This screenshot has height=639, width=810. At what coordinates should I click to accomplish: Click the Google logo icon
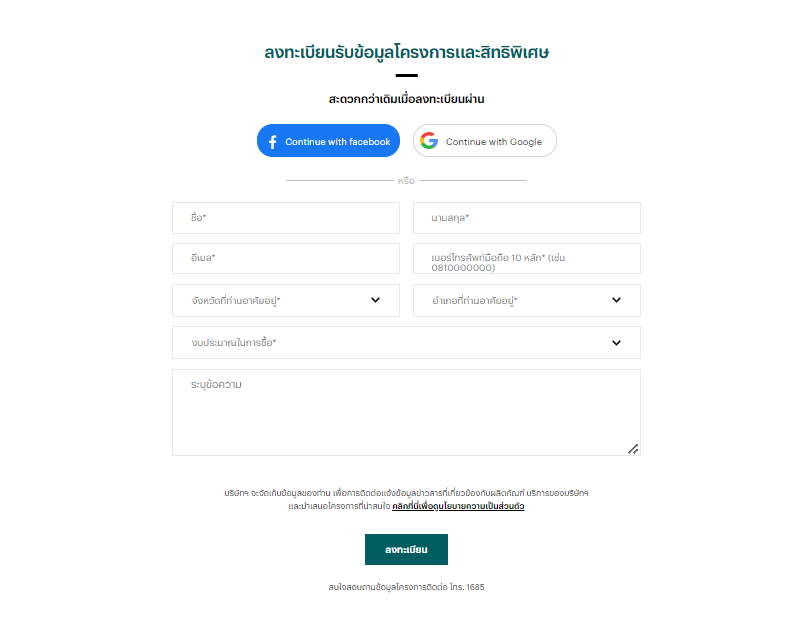pyautogui.click(x=429, y=141)
